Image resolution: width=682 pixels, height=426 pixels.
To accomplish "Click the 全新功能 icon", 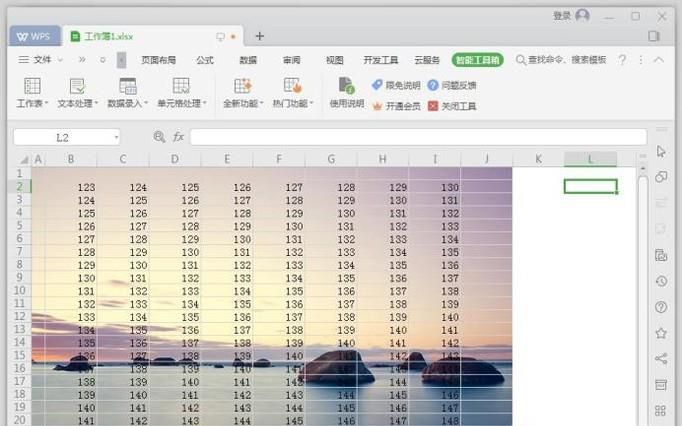I will [242, 86].
